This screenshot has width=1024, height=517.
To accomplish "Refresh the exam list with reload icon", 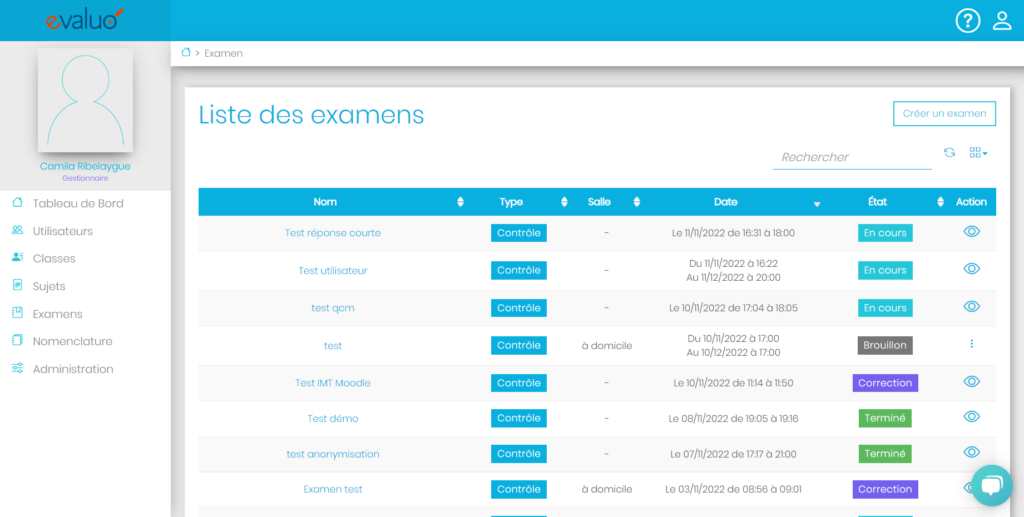I will (x=949, y=153).
